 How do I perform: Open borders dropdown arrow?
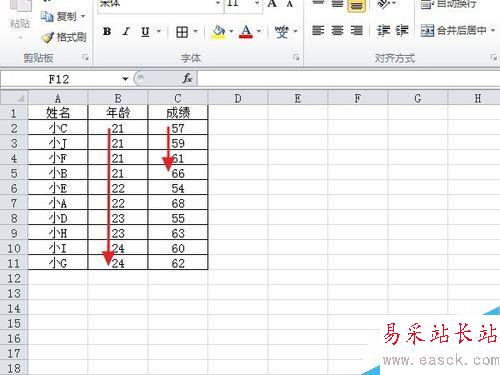click(196, 32)
